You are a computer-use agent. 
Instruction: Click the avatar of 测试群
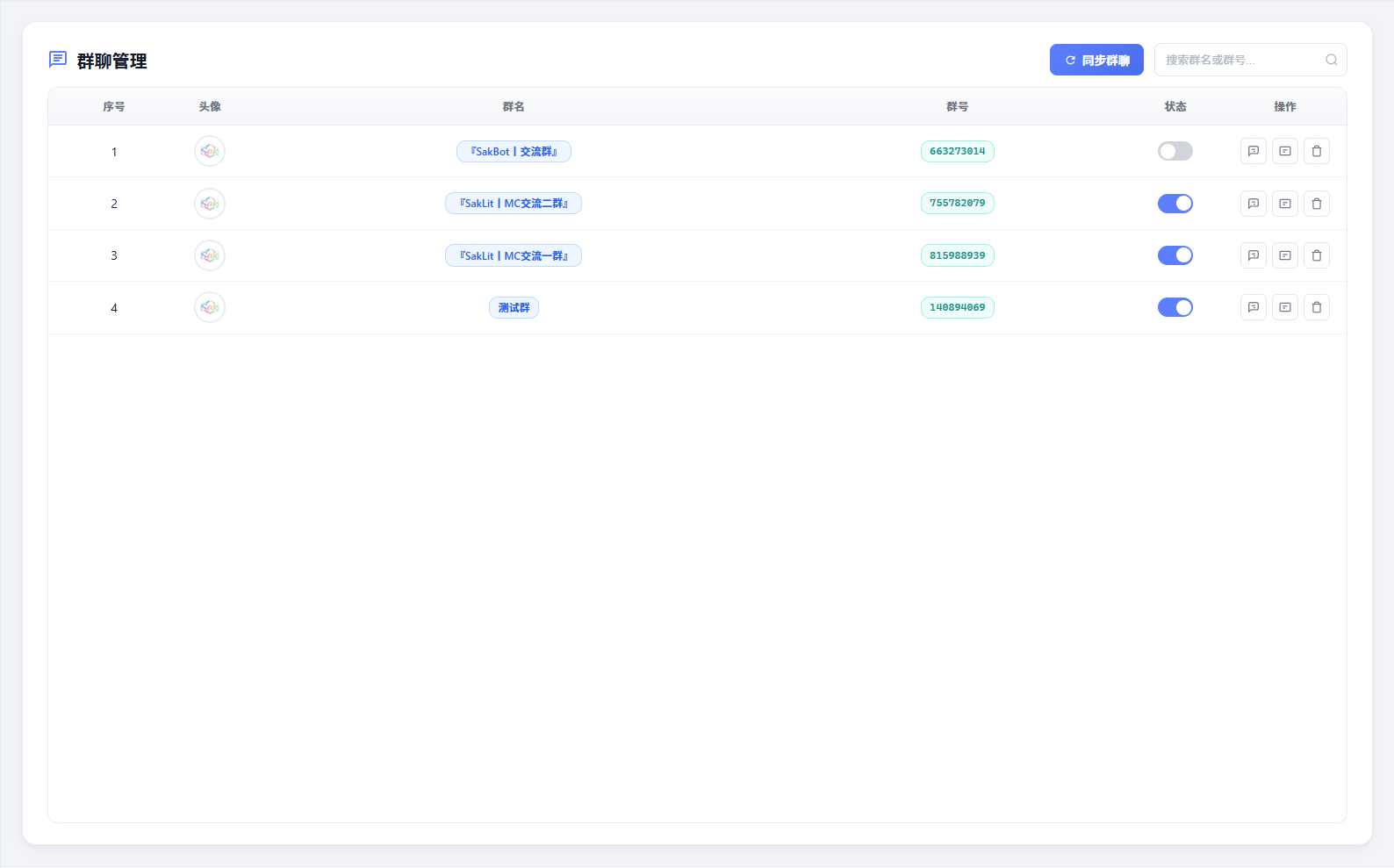(210, 307)
